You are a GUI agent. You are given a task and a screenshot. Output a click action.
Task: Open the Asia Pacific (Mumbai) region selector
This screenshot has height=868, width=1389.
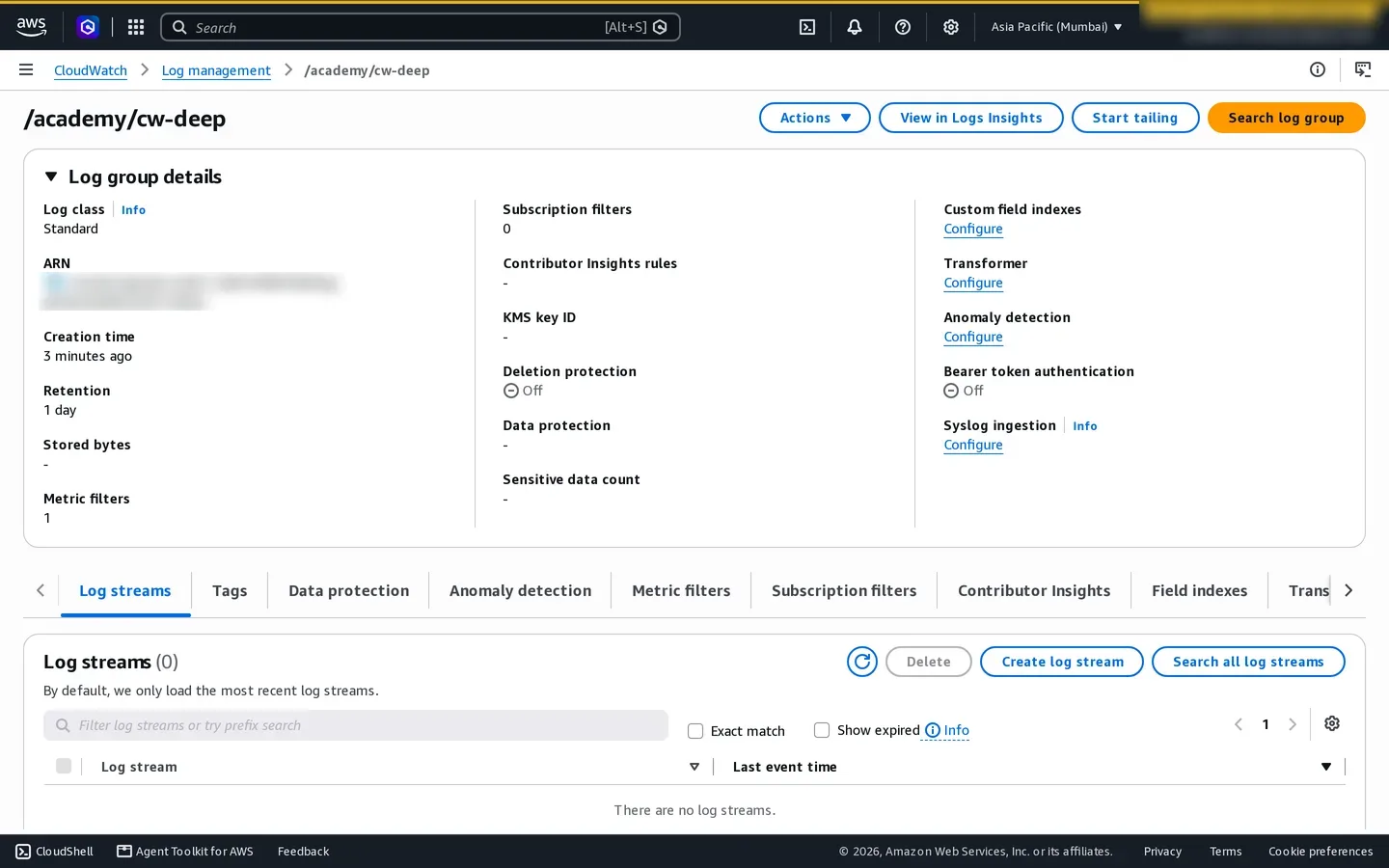(x=1056, y=27)
